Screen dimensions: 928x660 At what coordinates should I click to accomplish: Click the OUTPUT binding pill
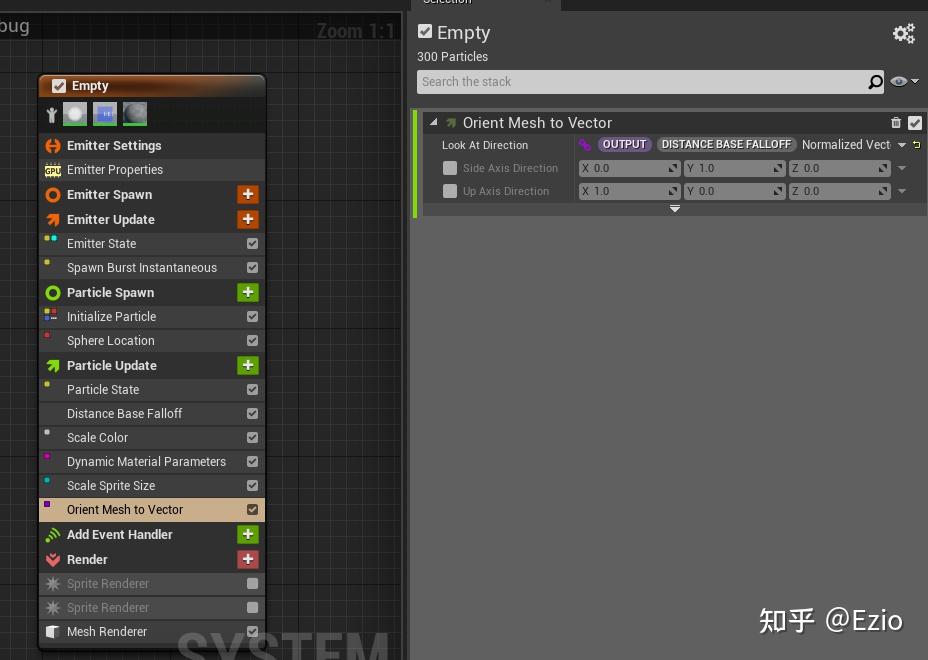pos(624,144)
